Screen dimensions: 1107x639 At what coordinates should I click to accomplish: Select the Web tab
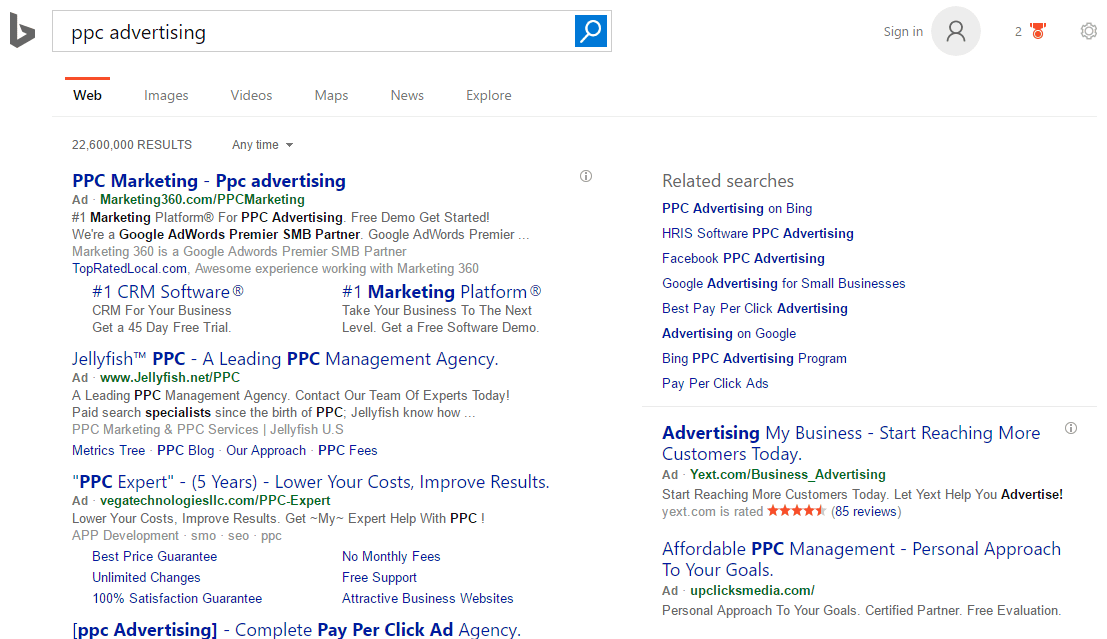coord(88,95)
